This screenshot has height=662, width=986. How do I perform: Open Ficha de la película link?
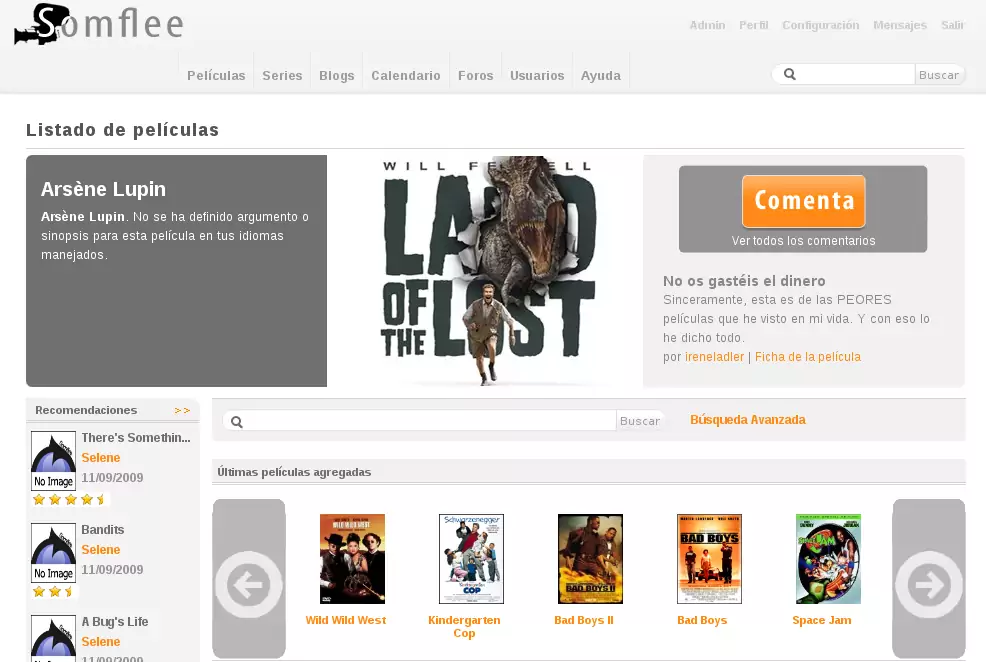pyautogui.click(x=807, y=356)
